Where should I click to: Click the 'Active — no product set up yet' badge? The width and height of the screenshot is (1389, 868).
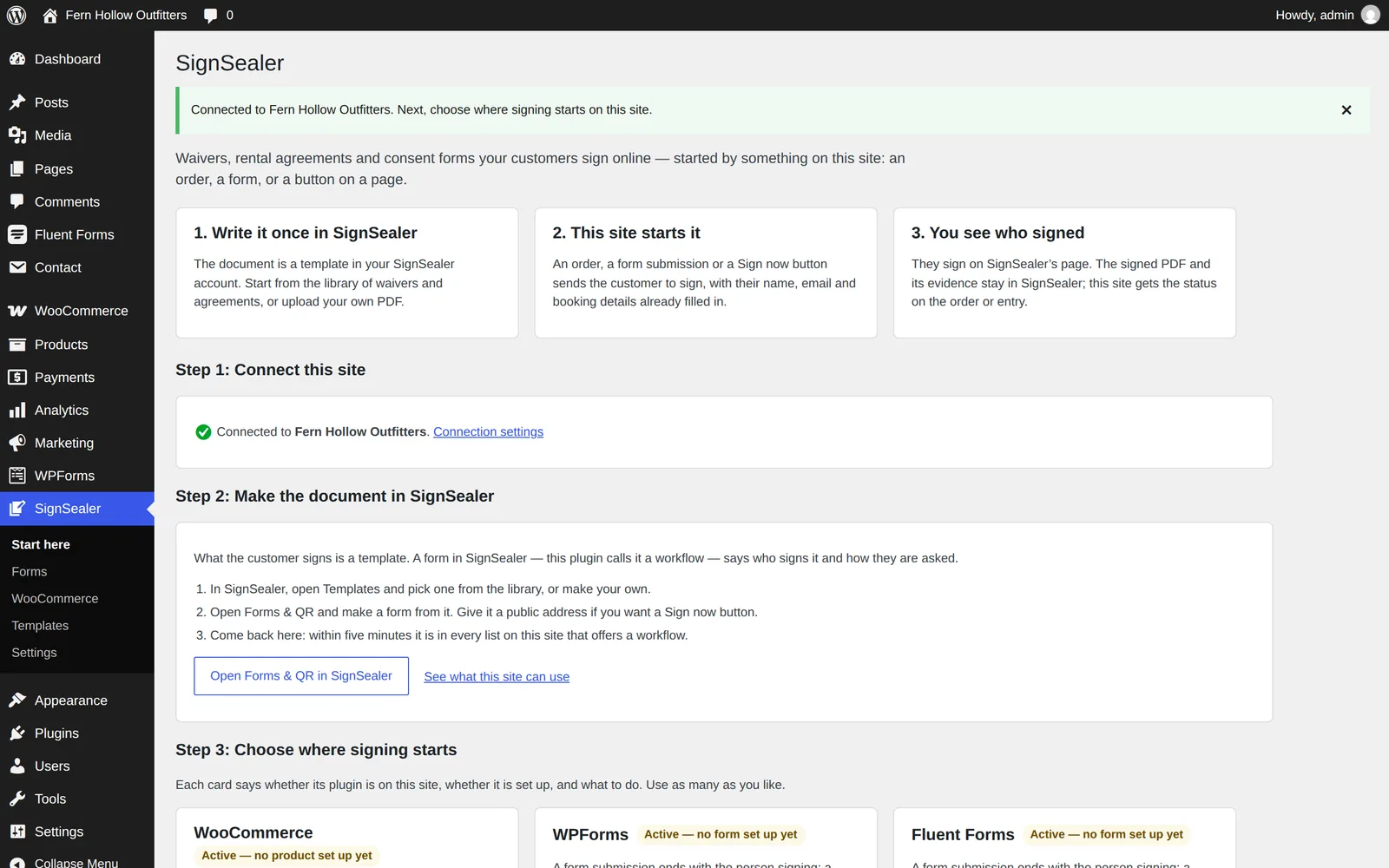286,856
